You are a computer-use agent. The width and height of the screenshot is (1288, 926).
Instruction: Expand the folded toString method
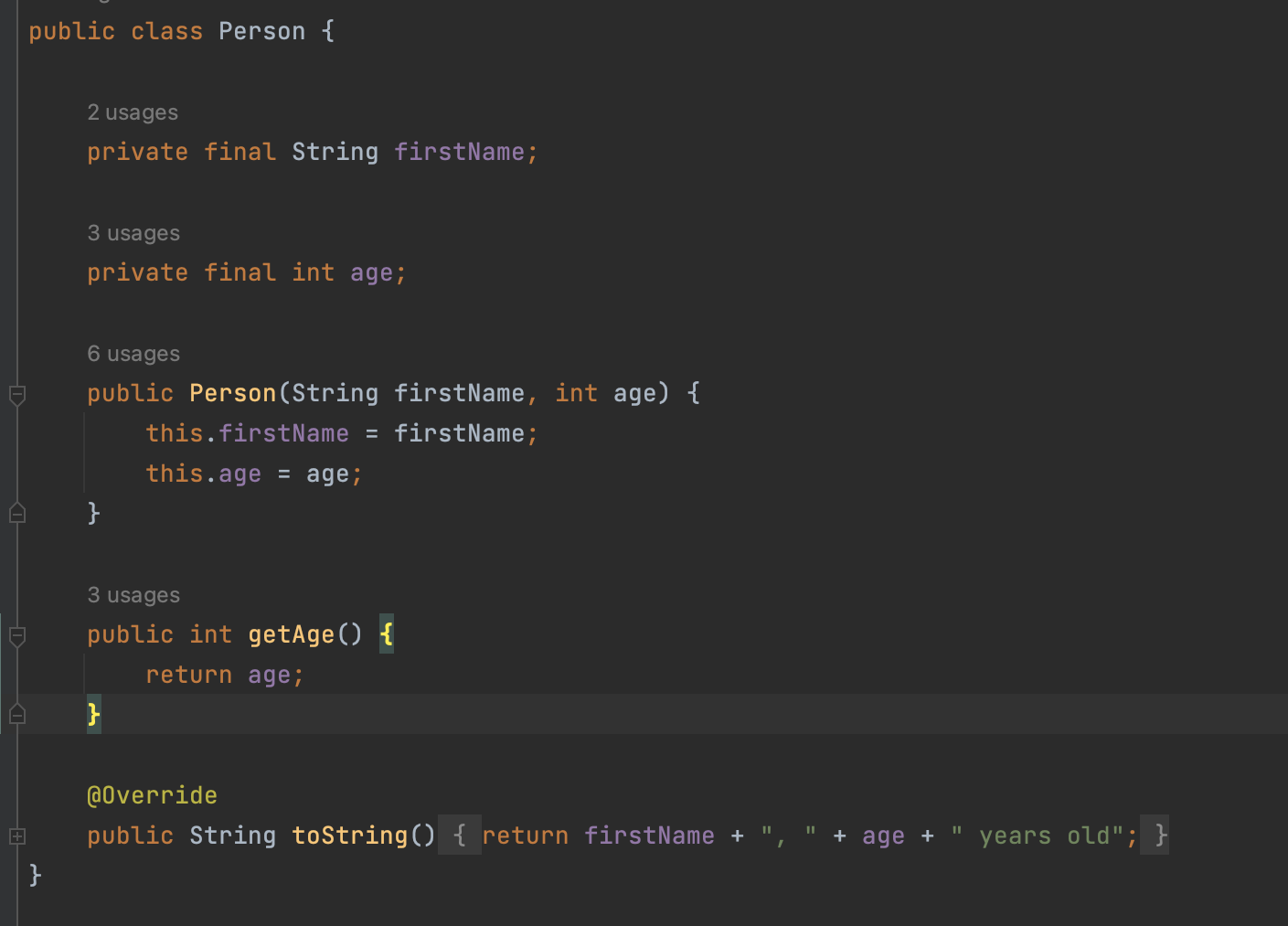pyautogui.click(x=17, y=836)
